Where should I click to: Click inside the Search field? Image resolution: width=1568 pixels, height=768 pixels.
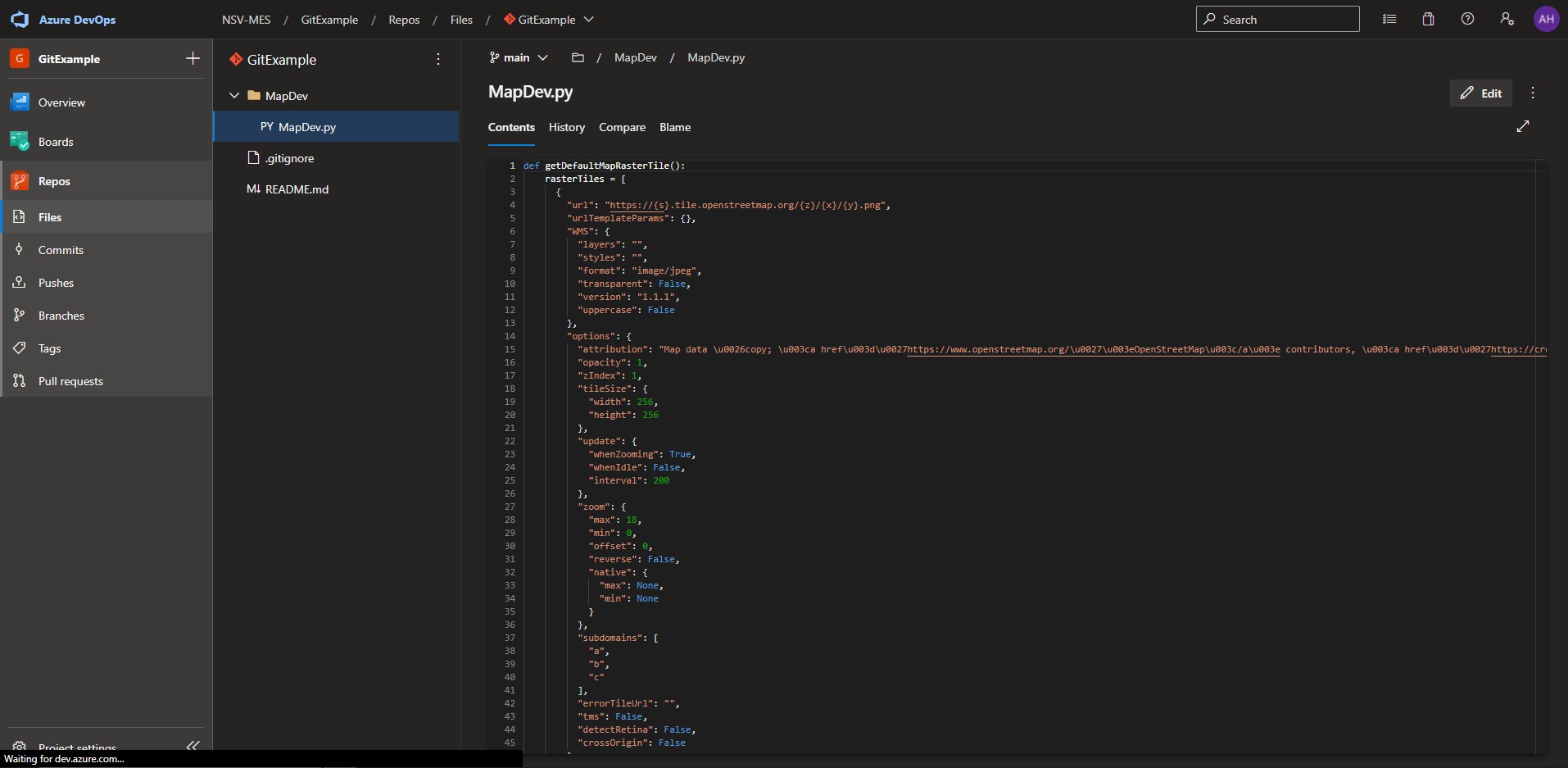point(1278,18)
